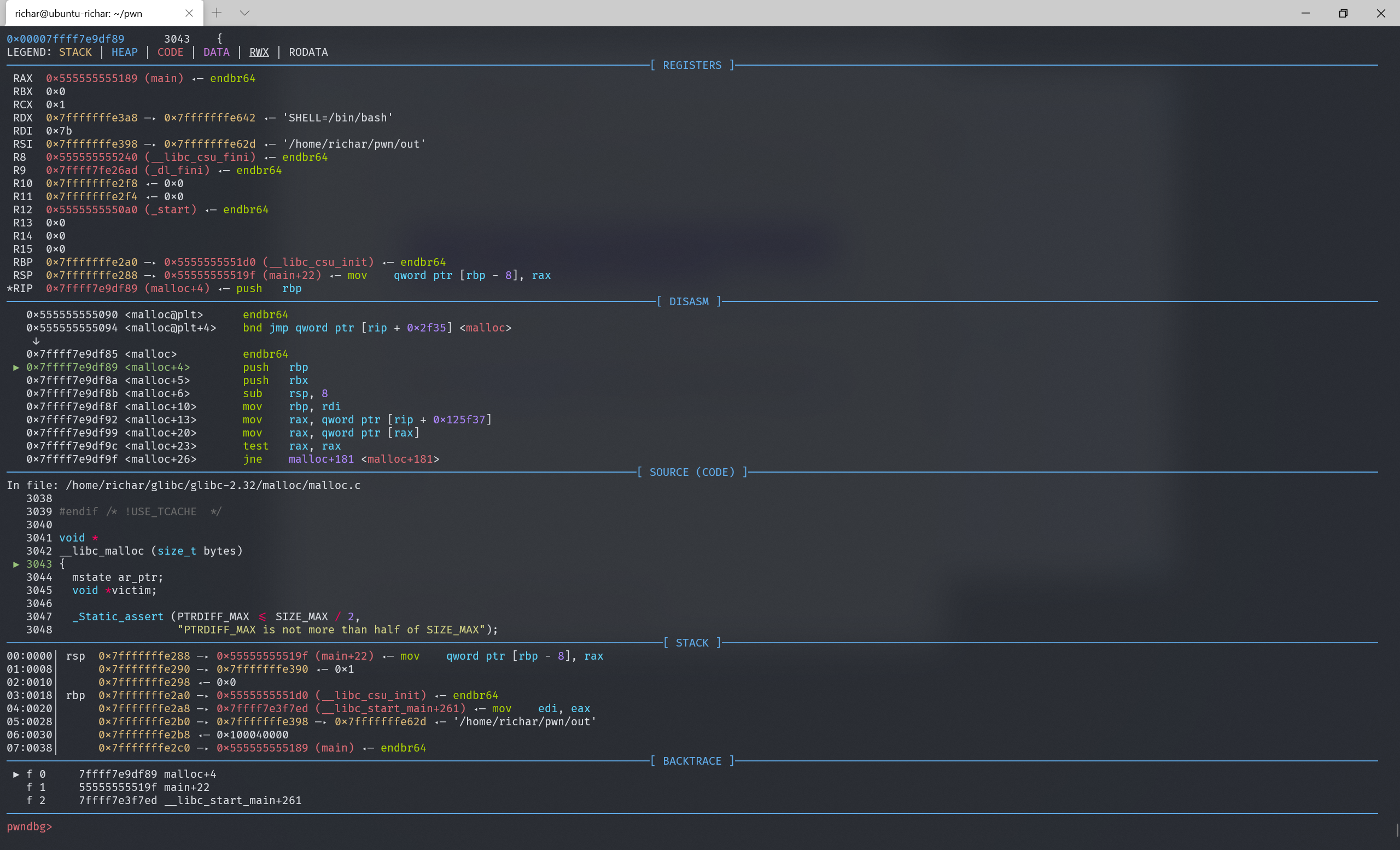Click the underlined RWX legend label

tap(259, 53)
